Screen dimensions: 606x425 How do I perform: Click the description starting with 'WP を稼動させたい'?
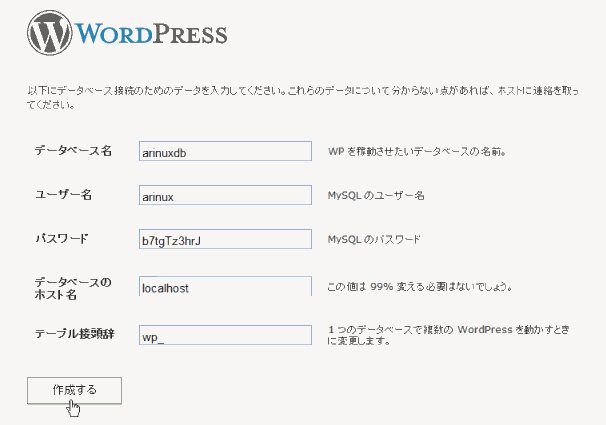pos(417,151)
